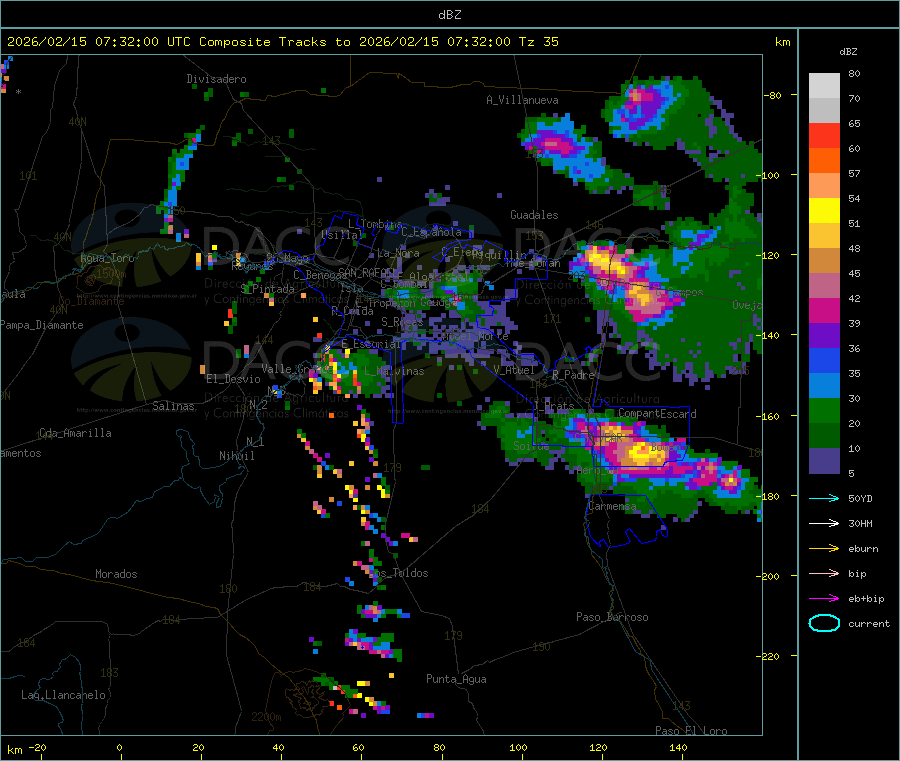
Task: Pick the bright green 20-30 dBZ swatch
Action: [x=824, y=410]
